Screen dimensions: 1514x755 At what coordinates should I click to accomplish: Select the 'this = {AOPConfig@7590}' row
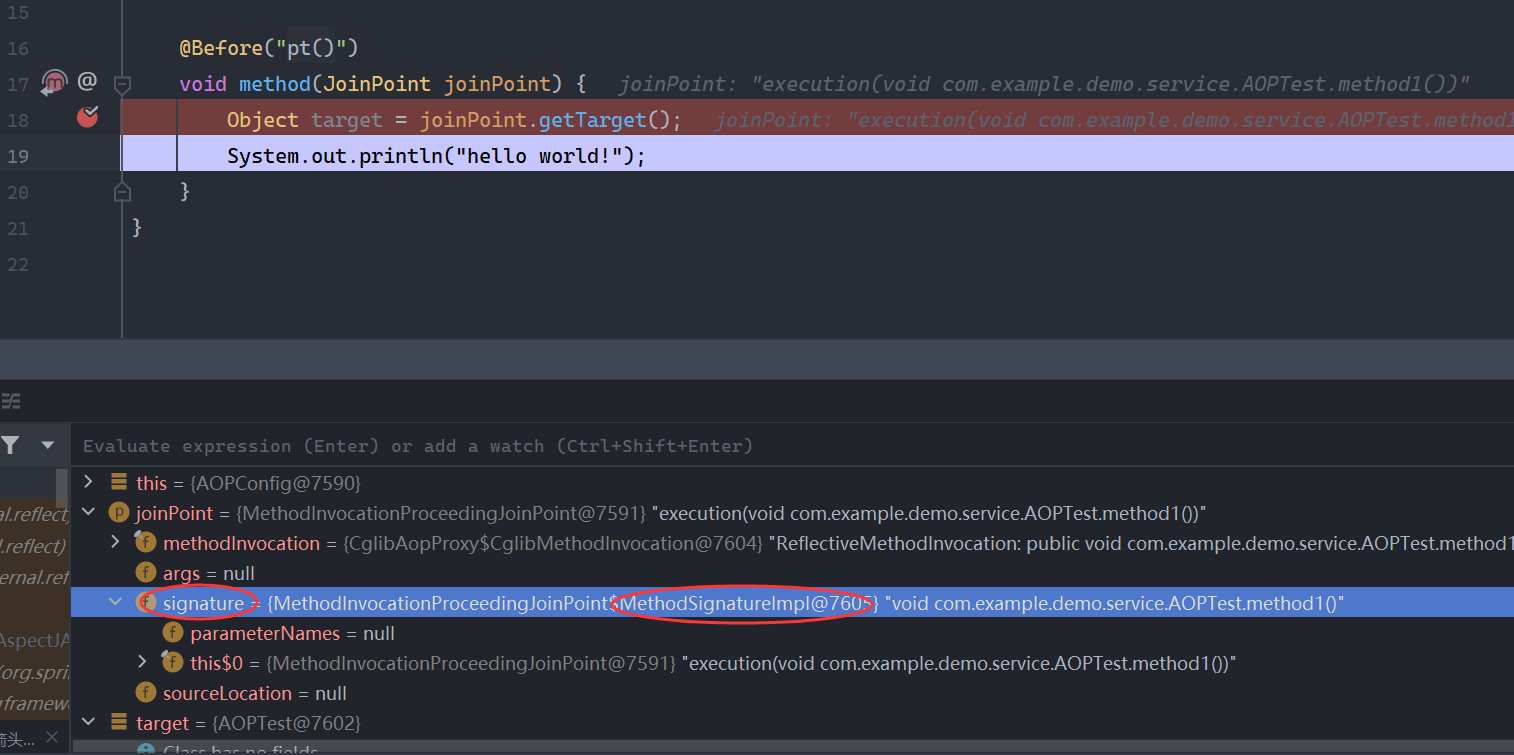tap(248, 483)
